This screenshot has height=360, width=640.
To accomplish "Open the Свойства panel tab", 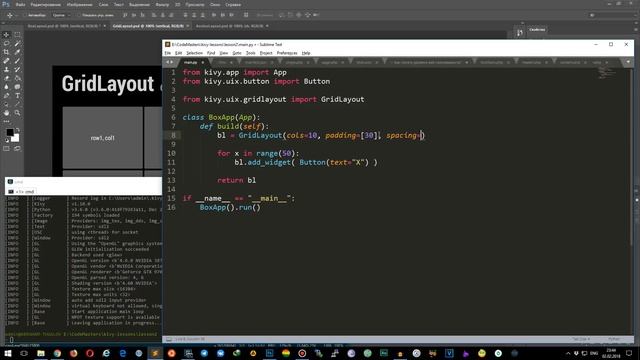I will 537,29.
